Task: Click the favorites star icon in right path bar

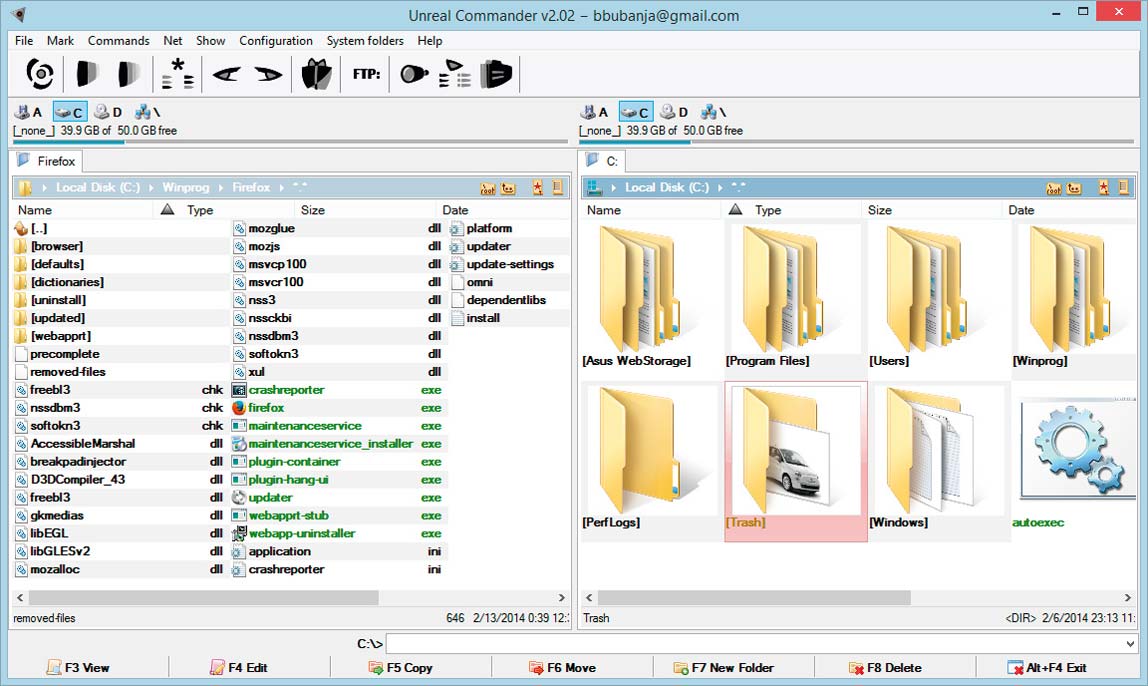Action: click(1103, 188)
